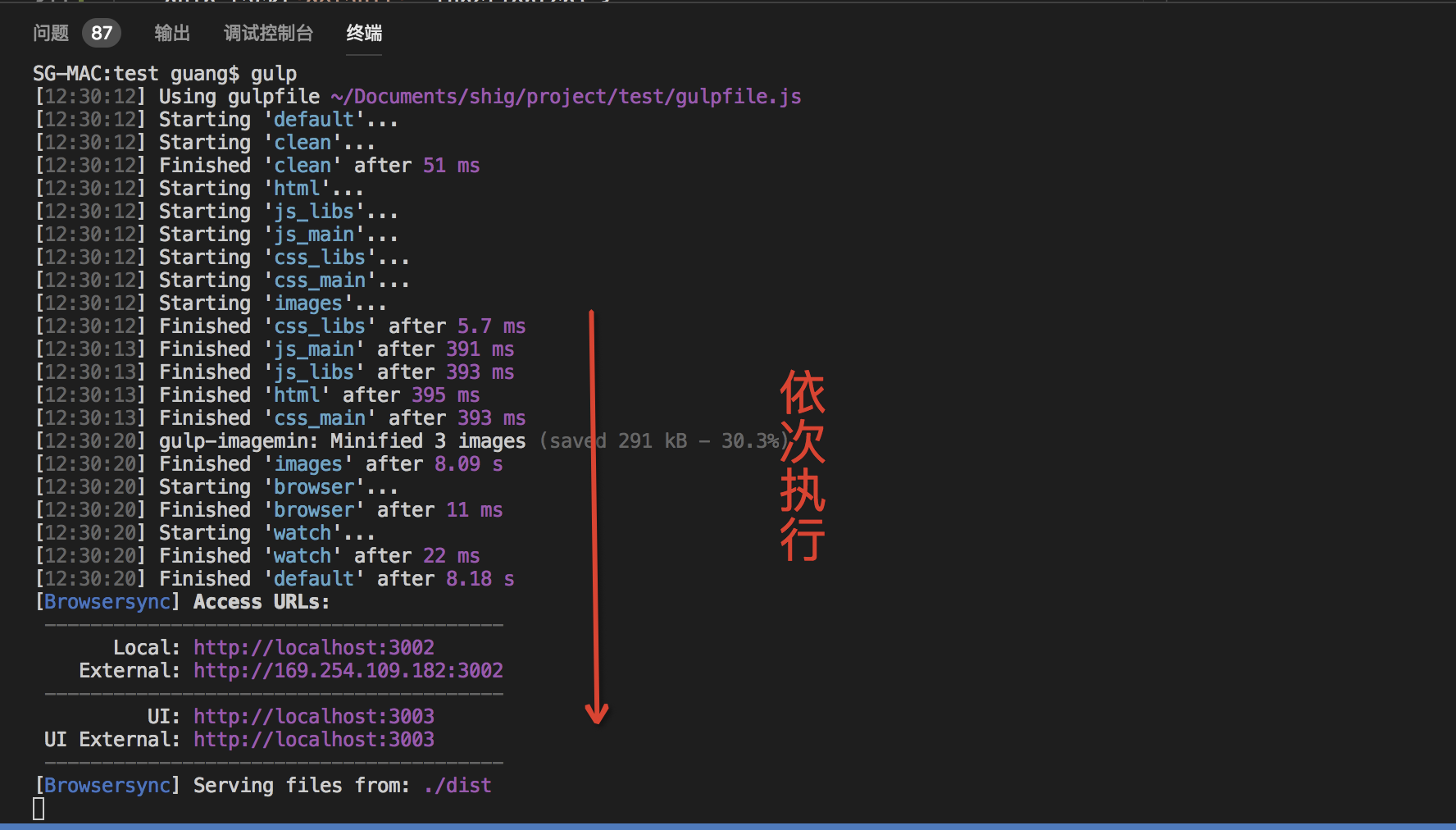
Task: Click the Starting 'default' log line
Action: (x=216, y=120)
